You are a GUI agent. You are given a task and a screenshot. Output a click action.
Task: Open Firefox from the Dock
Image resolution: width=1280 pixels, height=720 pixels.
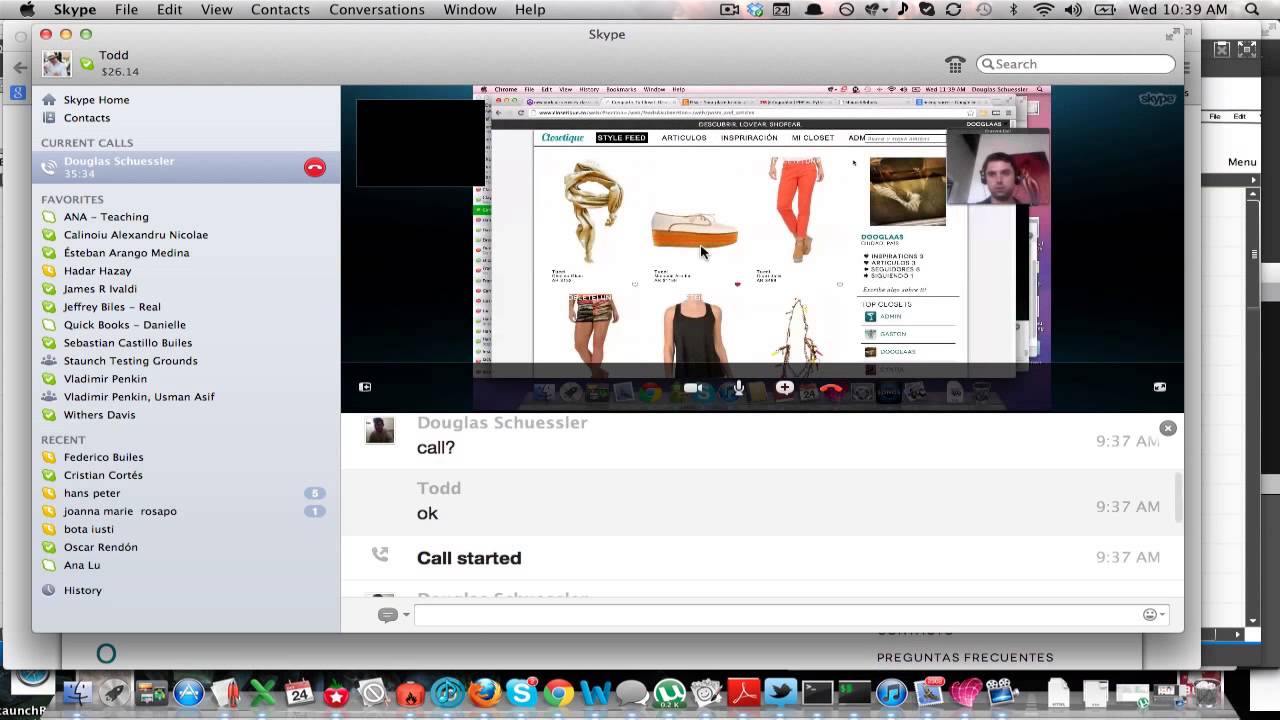485,692
